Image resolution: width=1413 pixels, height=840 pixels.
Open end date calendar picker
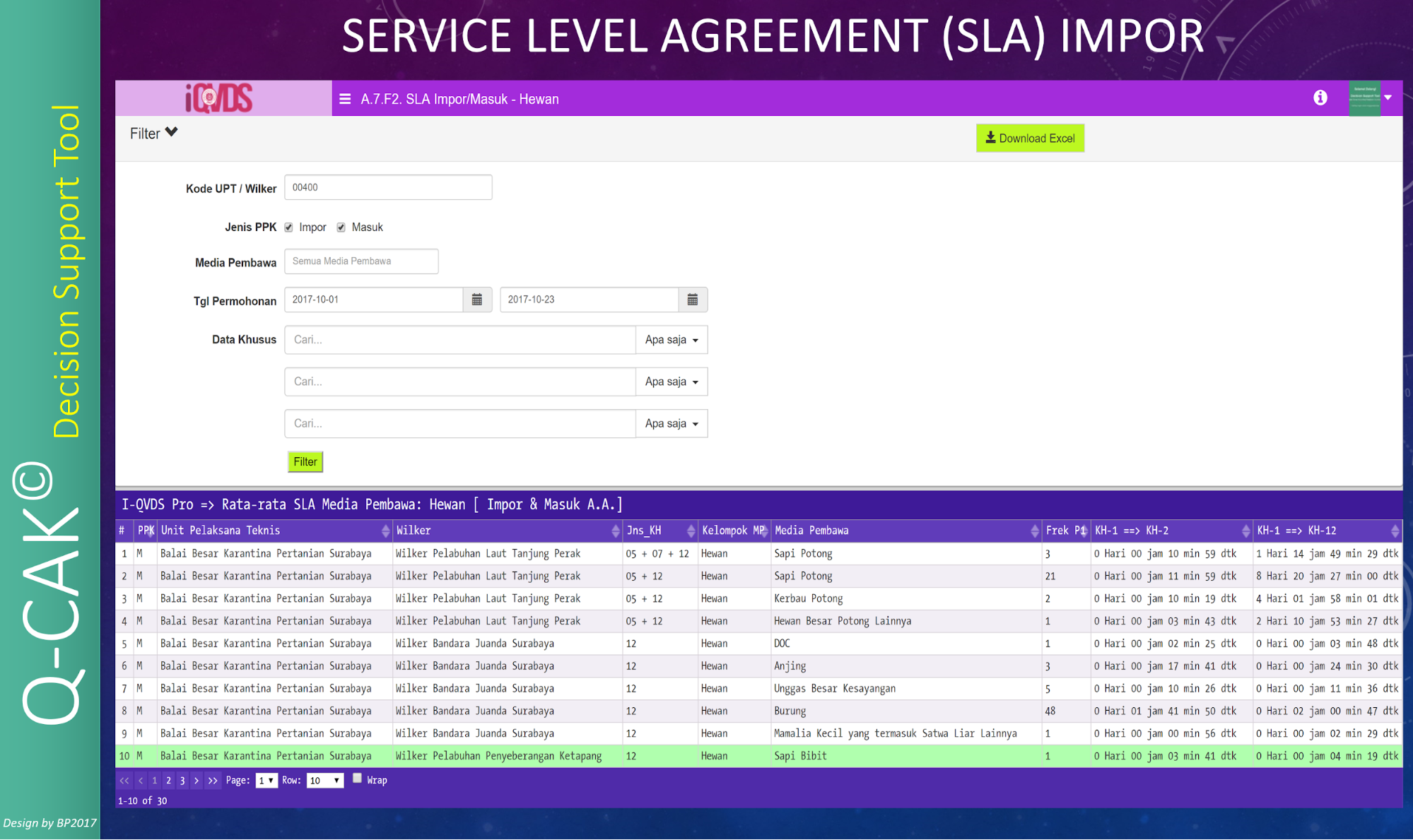[692, 300]
